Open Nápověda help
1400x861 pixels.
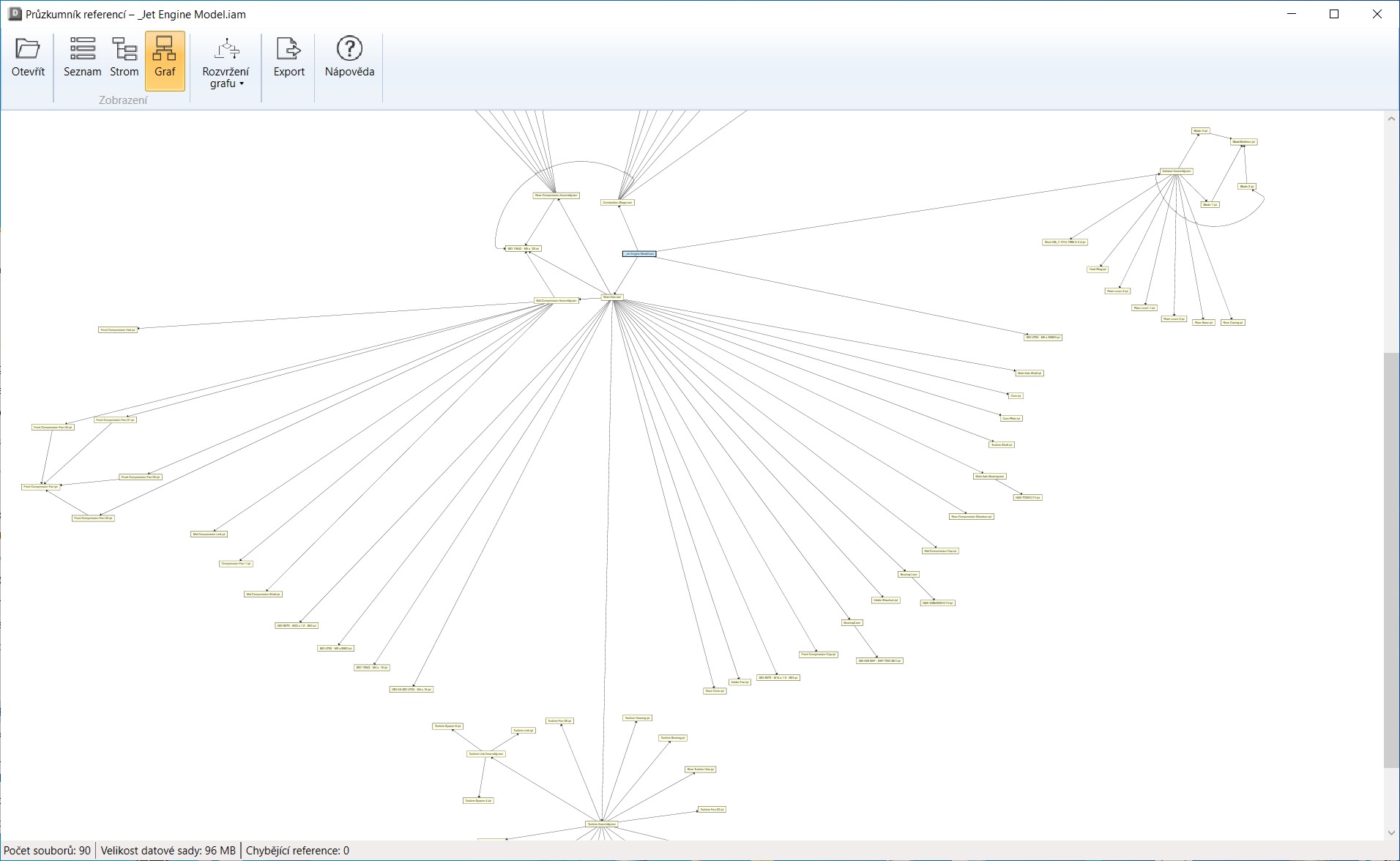coord(349,58)
